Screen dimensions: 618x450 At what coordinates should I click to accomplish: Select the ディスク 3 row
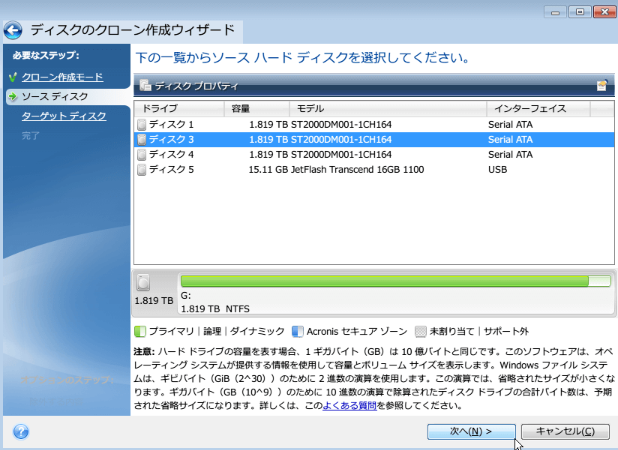coord(374,139)
